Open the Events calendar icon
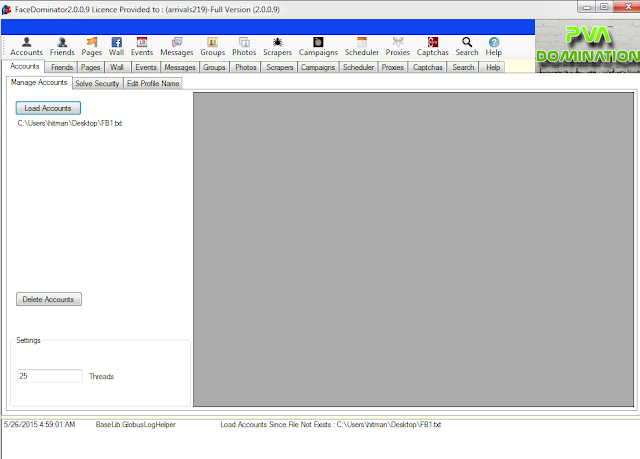Screen dimensions: 640x459 142,47
